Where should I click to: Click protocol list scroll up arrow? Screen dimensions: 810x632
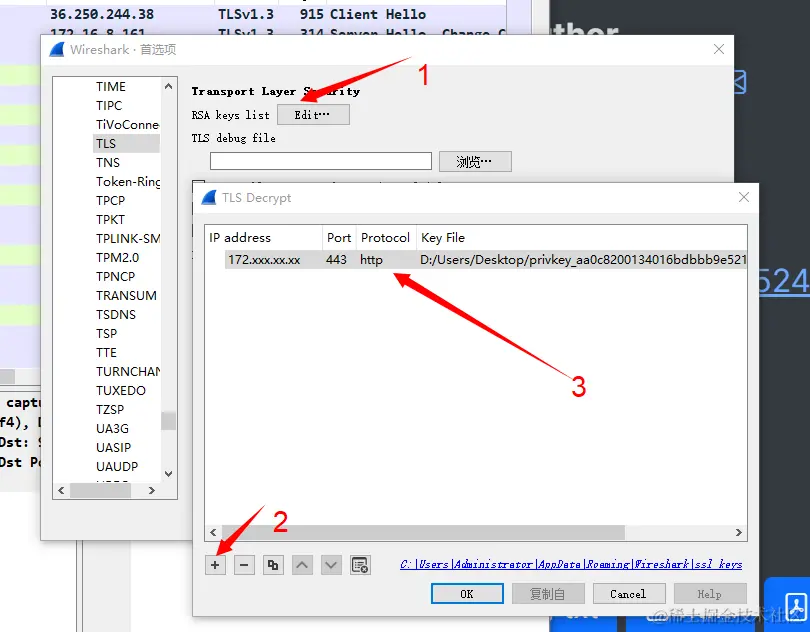pos(168,86)
